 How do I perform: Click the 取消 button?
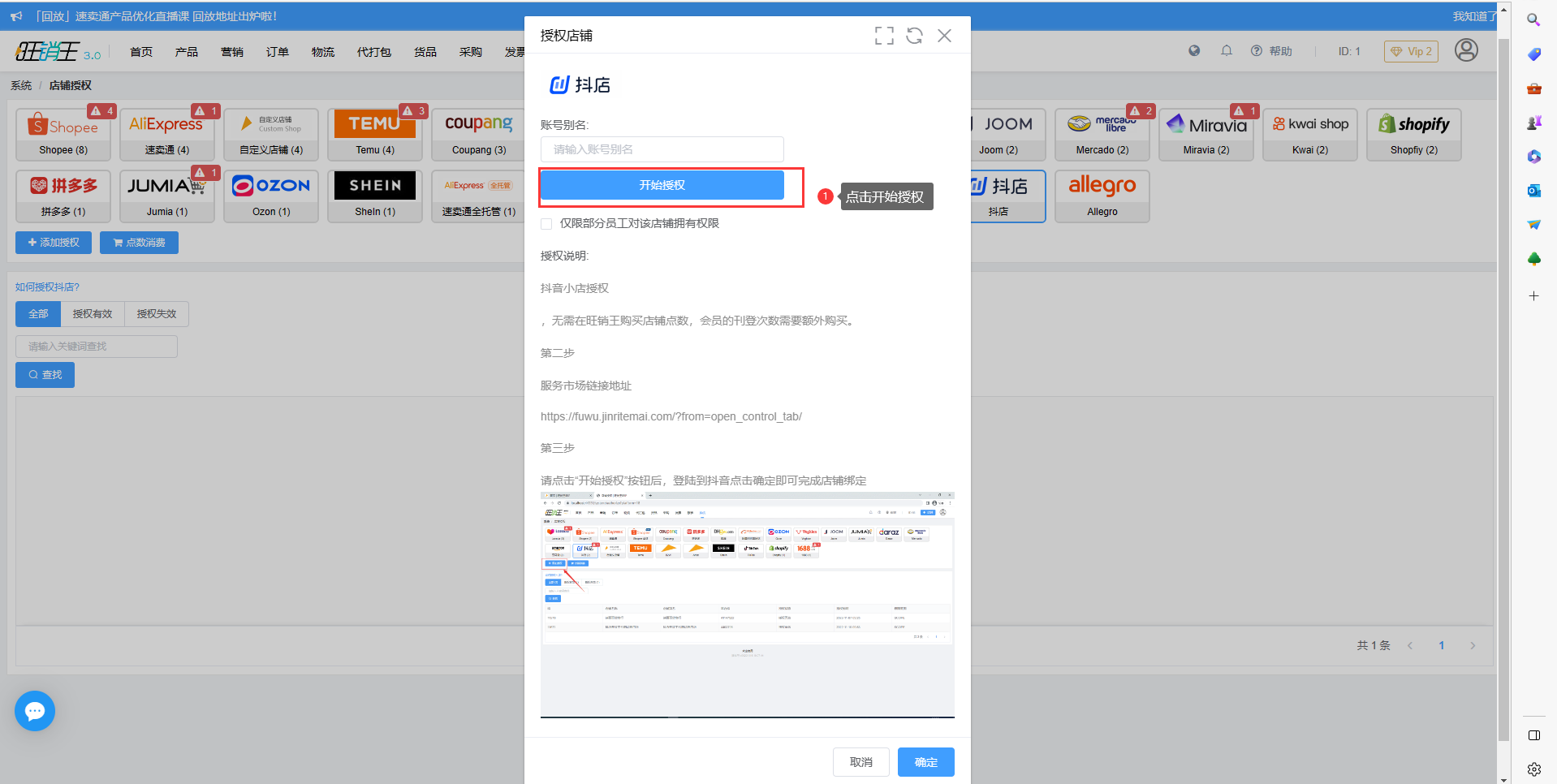point(861,762)
